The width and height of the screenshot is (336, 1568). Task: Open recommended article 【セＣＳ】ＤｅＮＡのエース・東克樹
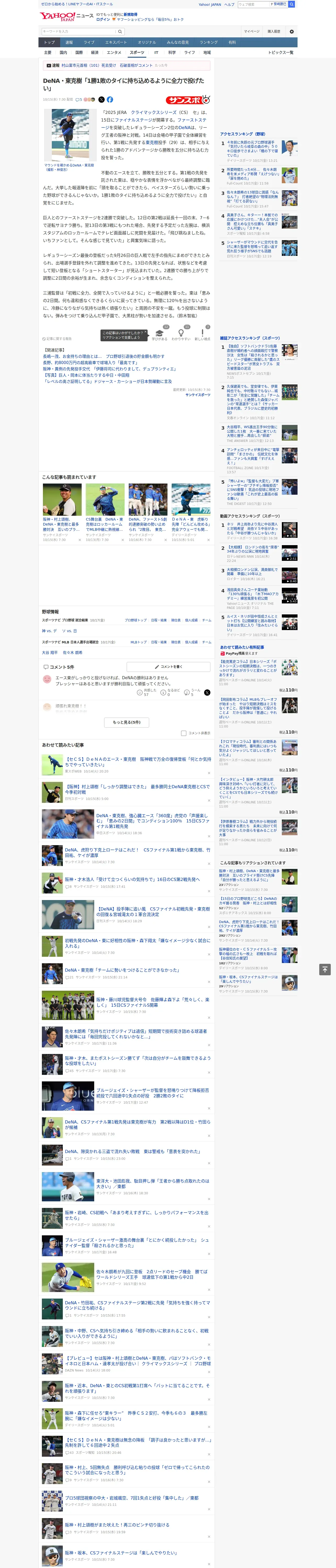(x=138, y=762)
